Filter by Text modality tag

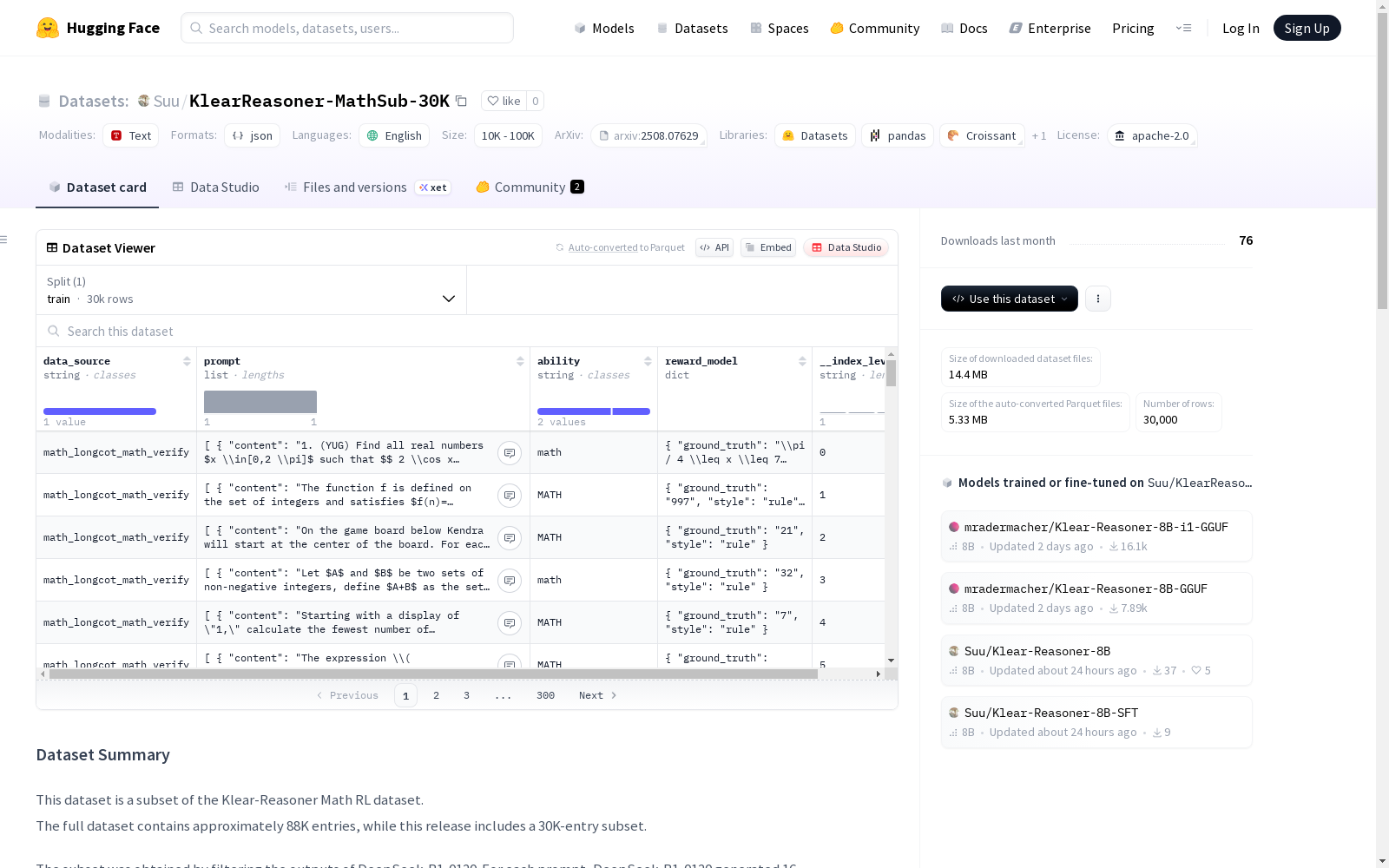(131, 135)
